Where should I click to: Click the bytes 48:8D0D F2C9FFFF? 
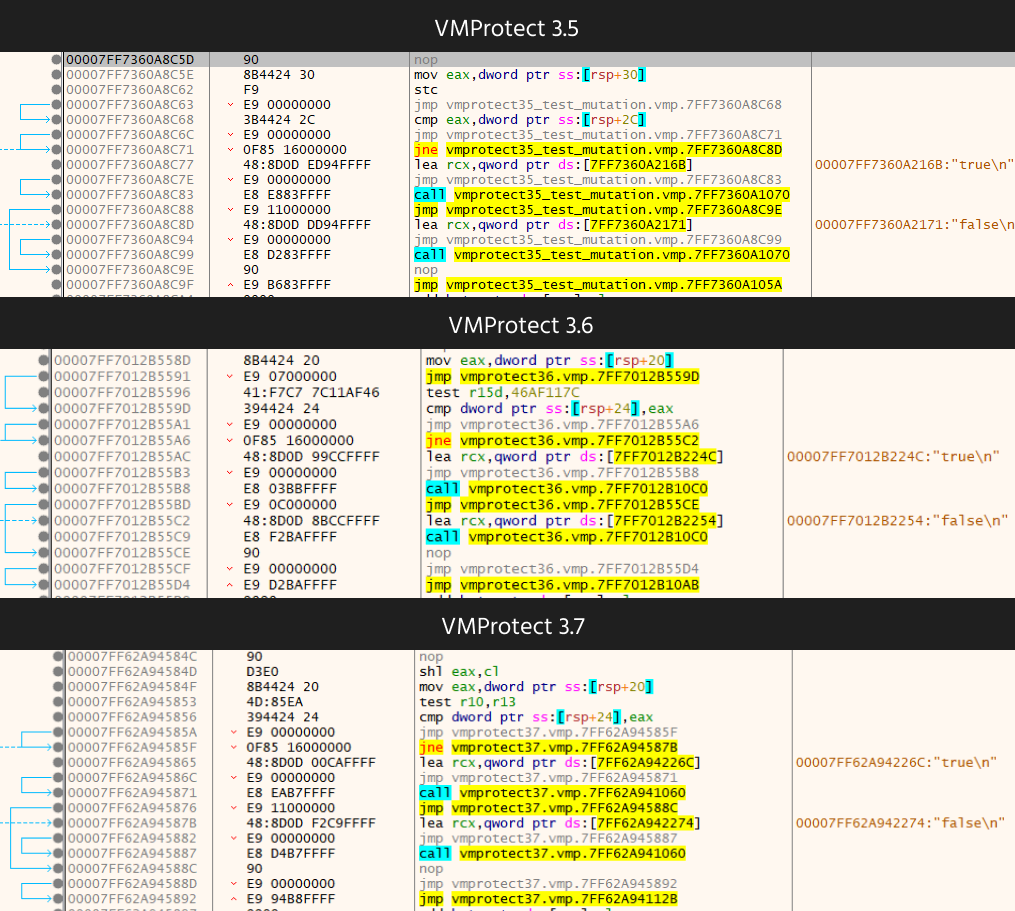pos(311,823)
